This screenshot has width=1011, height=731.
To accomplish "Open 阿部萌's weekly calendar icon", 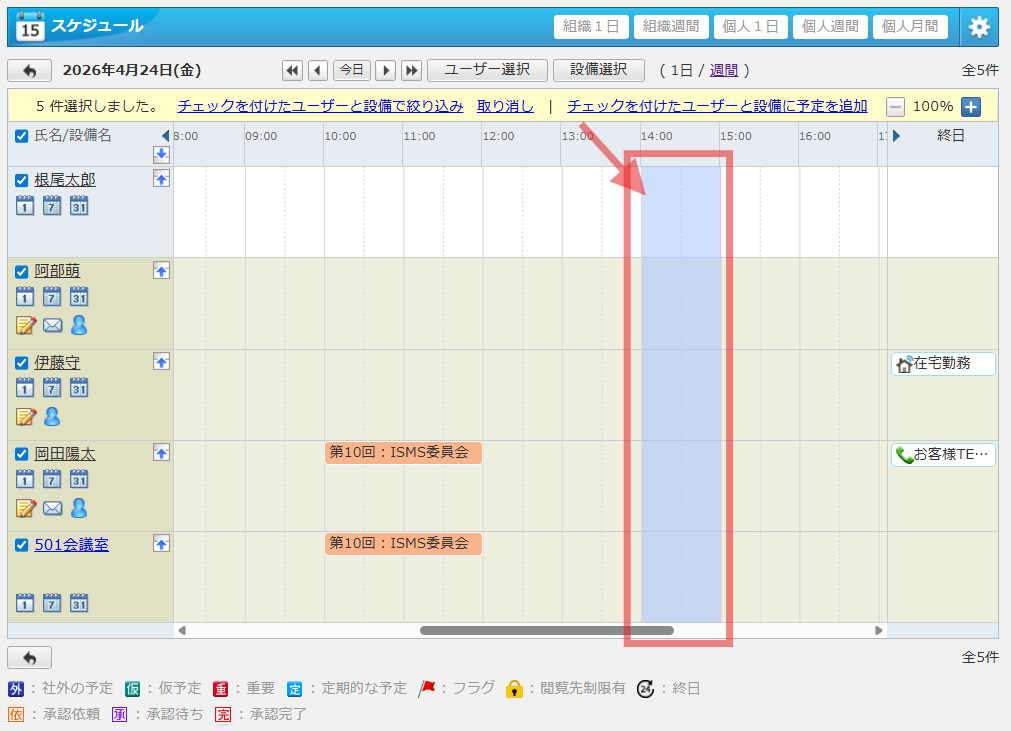I will [x=51, y=296].
